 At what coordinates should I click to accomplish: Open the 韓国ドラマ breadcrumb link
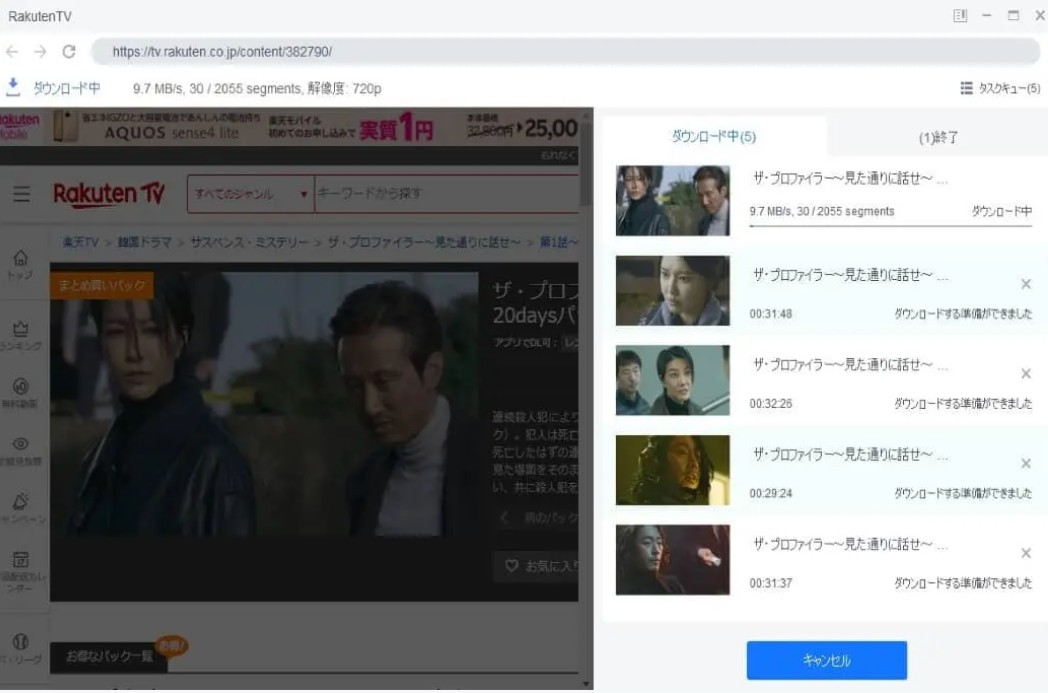pos(144,242)
